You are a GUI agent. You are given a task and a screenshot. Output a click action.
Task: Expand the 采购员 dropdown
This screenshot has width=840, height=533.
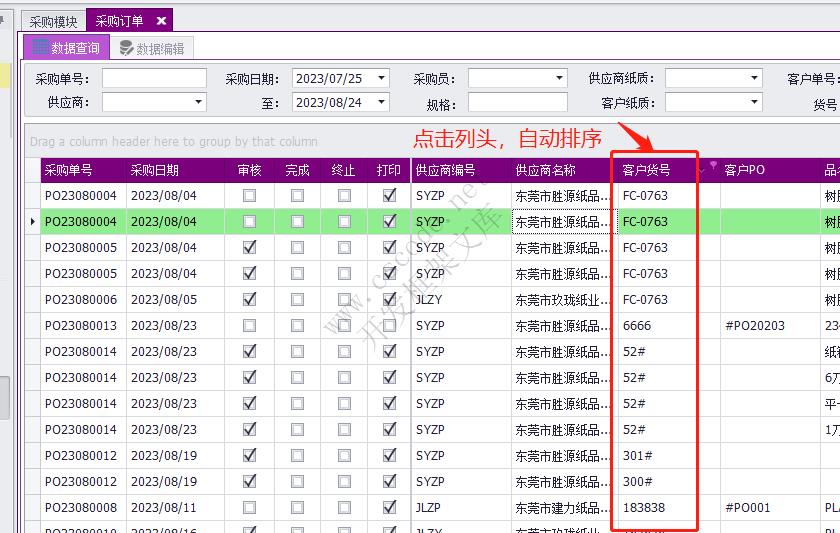(559, 78)
